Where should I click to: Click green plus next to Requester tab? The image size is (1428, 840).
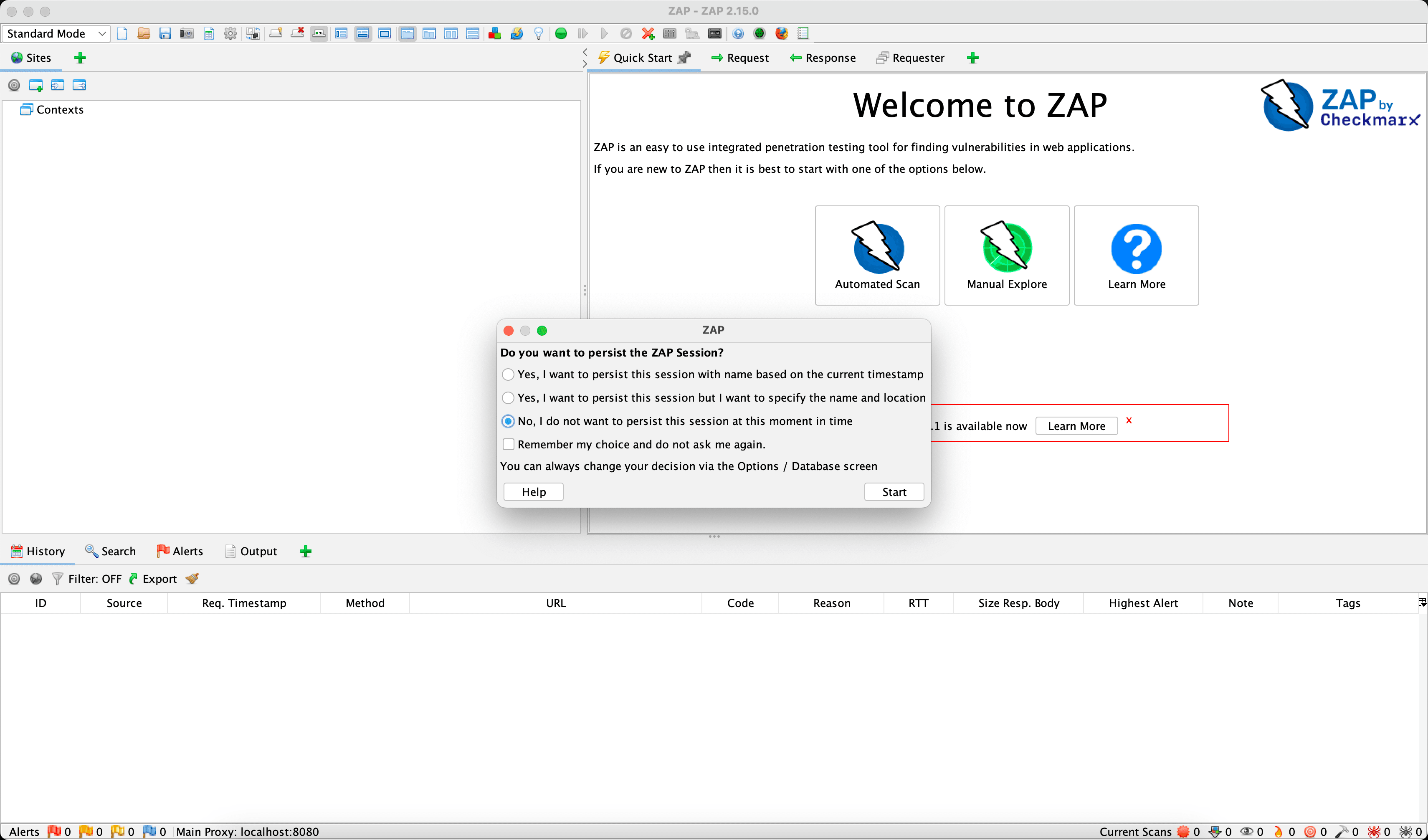point(972,57)
